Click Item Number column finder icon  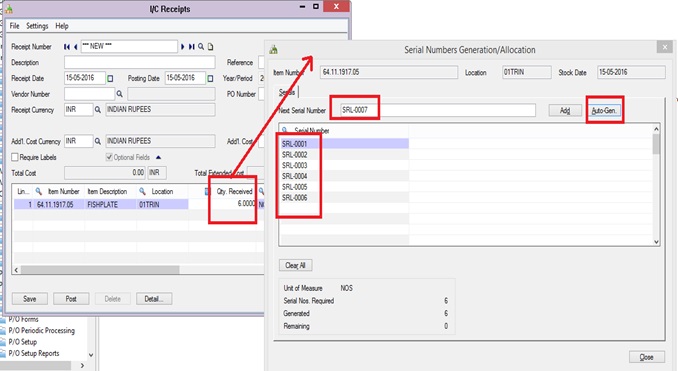38,191
